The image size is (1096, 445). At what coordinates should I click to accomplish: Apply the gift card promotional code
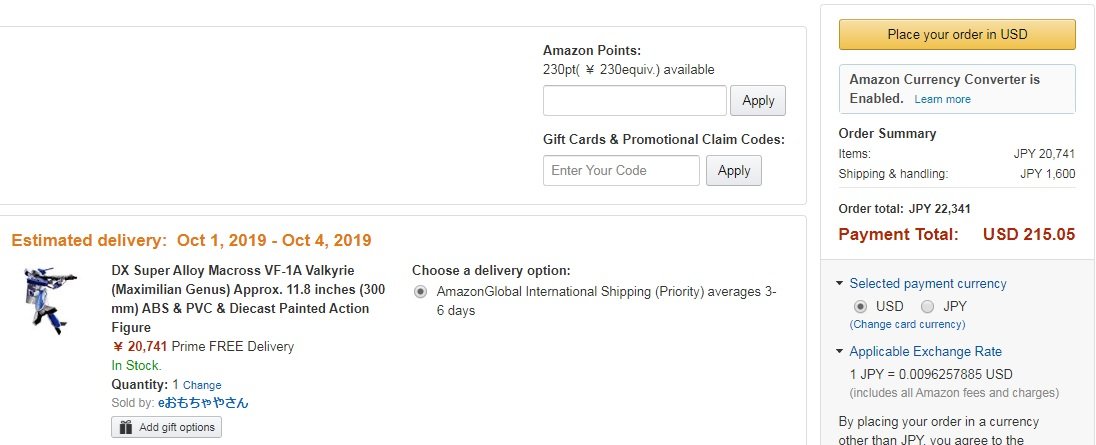click(733, 170)
